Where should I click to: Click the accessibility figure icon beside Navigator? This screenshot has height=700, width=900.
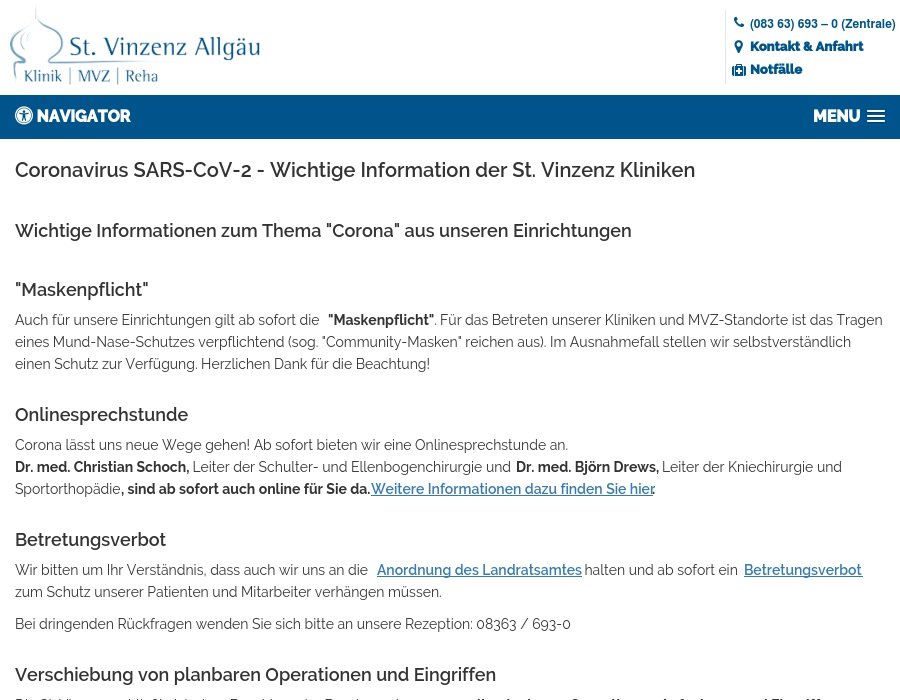(24, 116)
